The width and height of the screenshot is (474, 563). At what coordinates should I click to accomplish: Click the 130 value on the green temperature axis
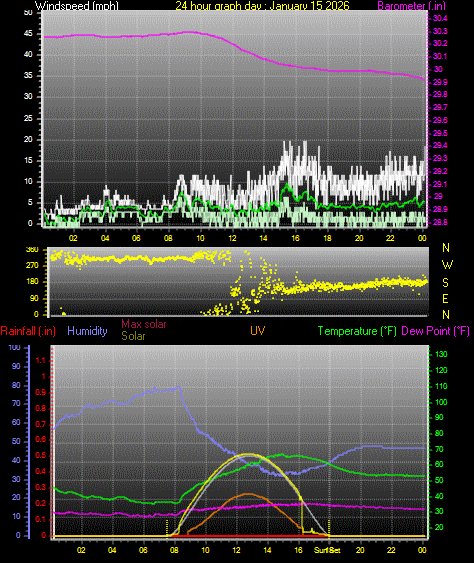click(x=441, y=354)
